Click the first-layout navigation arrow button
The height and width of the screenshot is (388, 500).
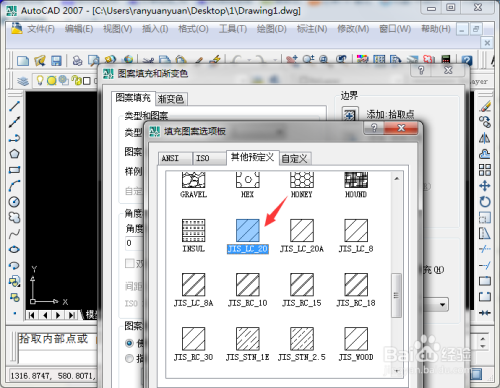coord(32,315)
